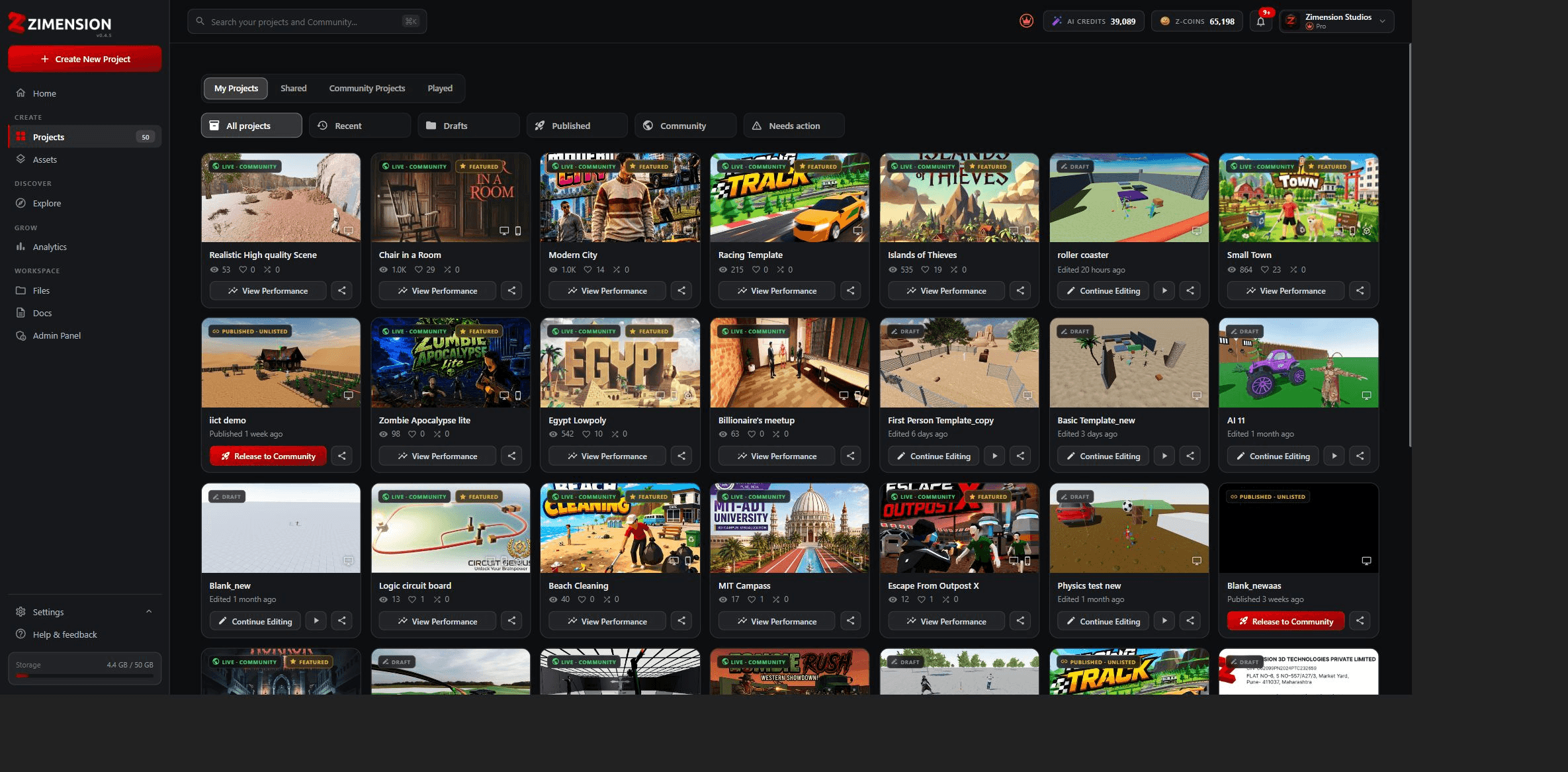View Performance for Racing Template
This screenshot has height=772, width=1568.
coord(777,290)
